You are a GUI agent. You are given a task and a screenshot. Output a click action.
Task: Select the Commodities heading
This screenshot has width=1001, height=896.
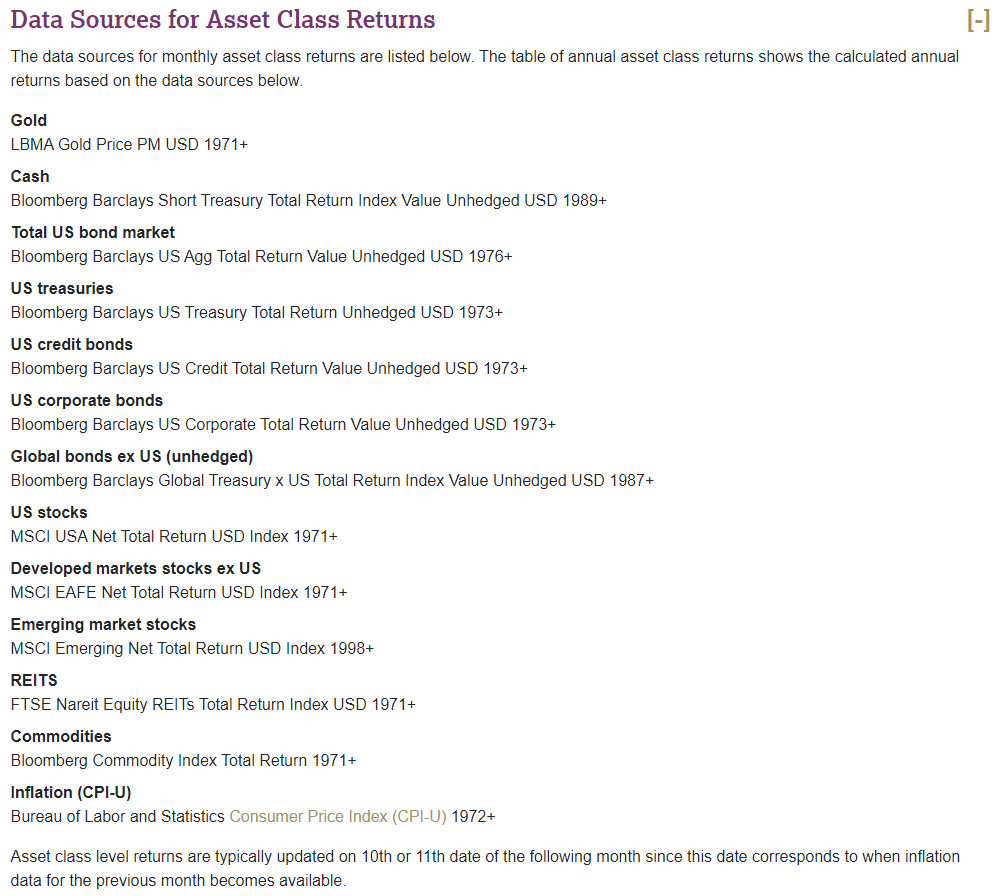tap(61, 736)
